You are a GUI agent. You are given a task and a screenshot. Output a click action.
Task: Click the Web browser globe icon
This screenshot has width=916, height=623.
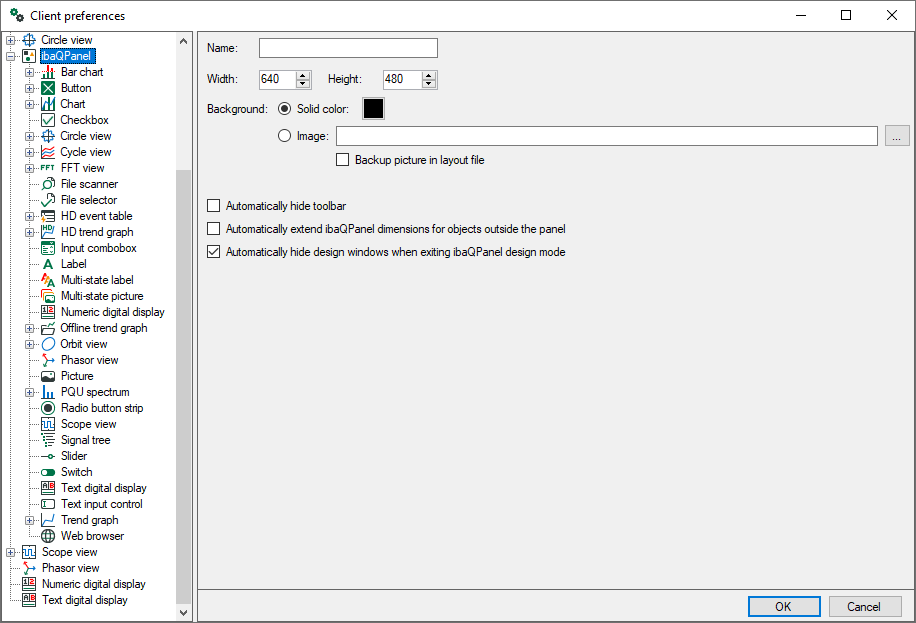click(48, 536)
